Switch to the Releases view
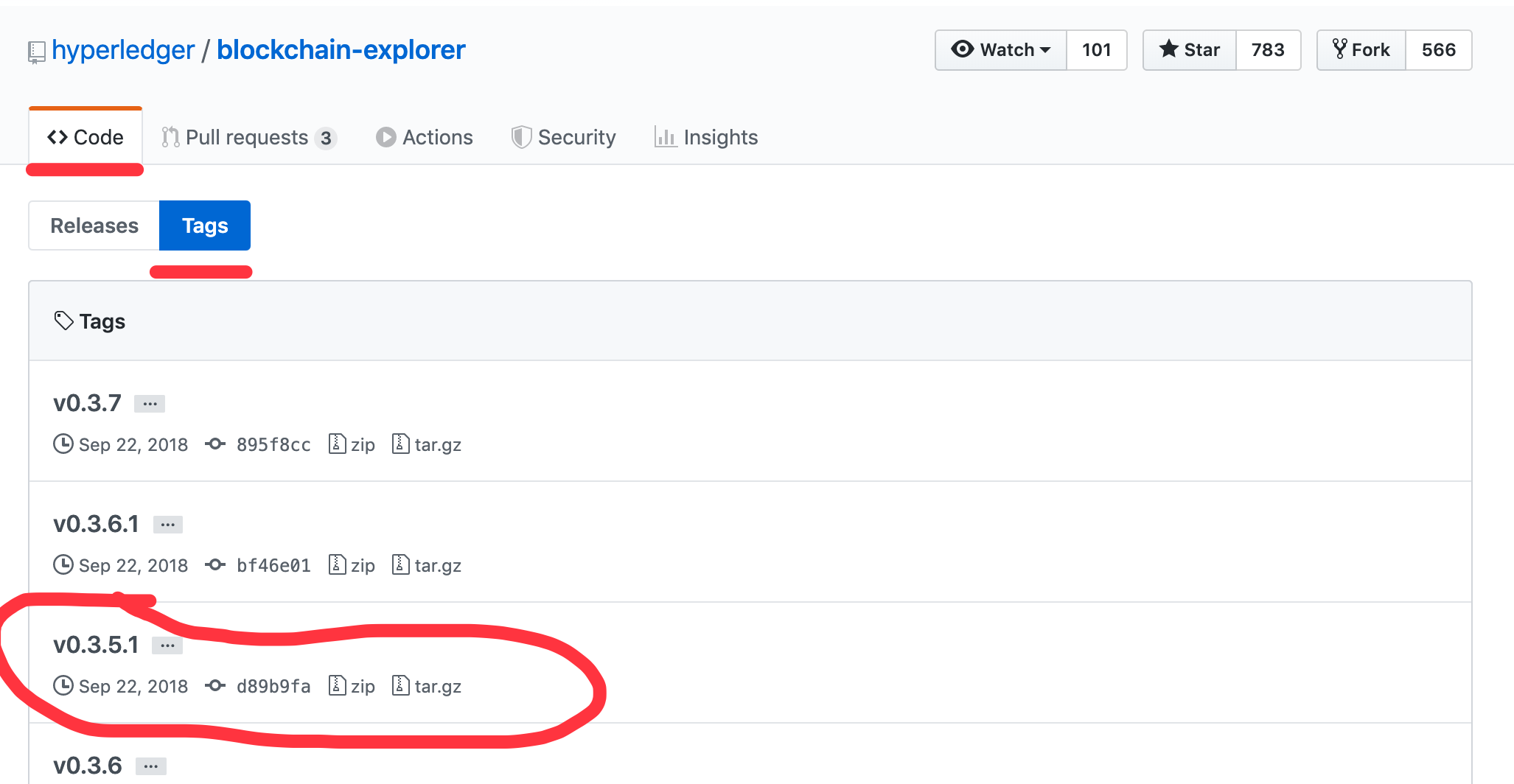 [94, 225]
